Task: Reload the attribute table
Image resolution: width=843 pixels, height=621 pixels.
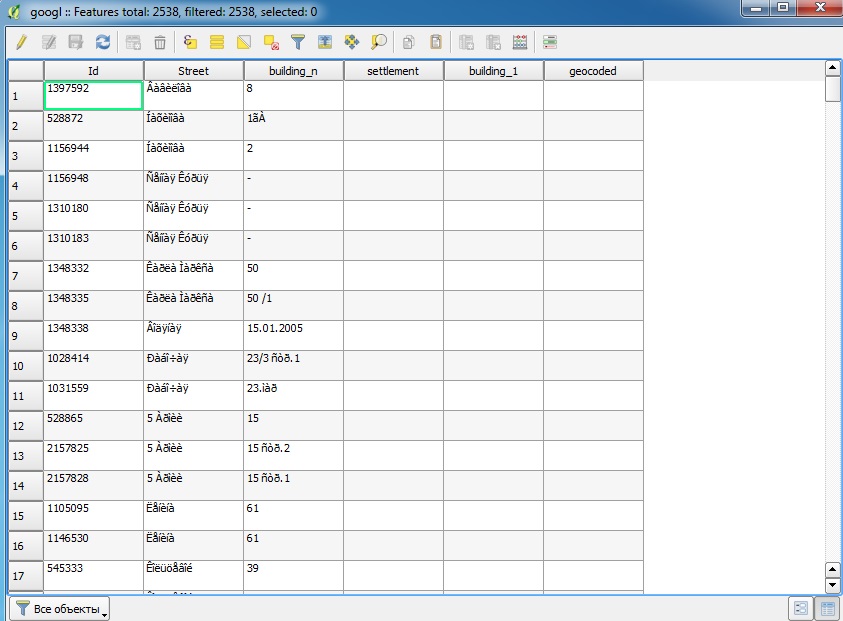Action: 103,42
